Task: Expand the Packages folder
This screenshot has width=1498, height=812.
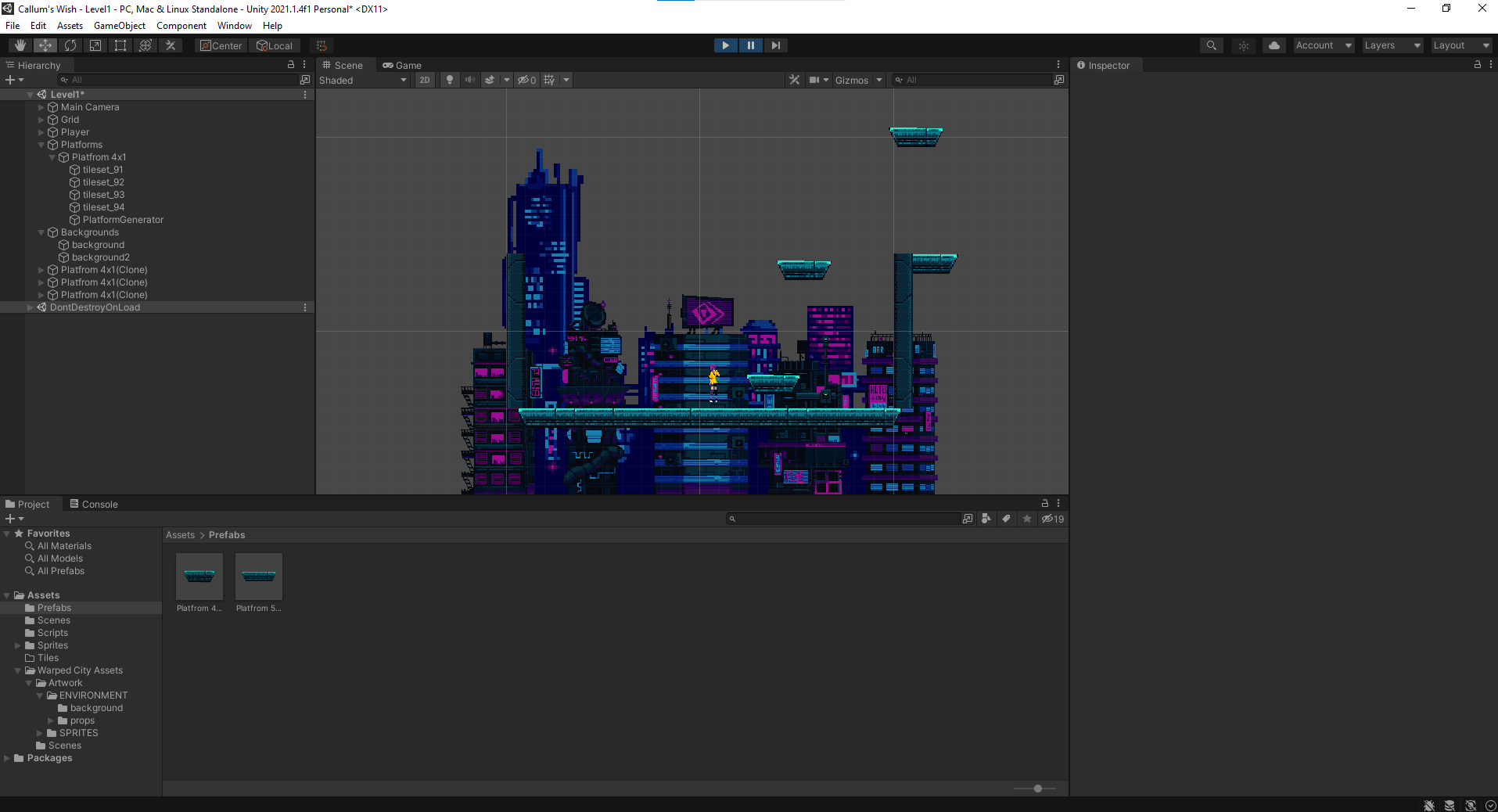Action: 7,758
